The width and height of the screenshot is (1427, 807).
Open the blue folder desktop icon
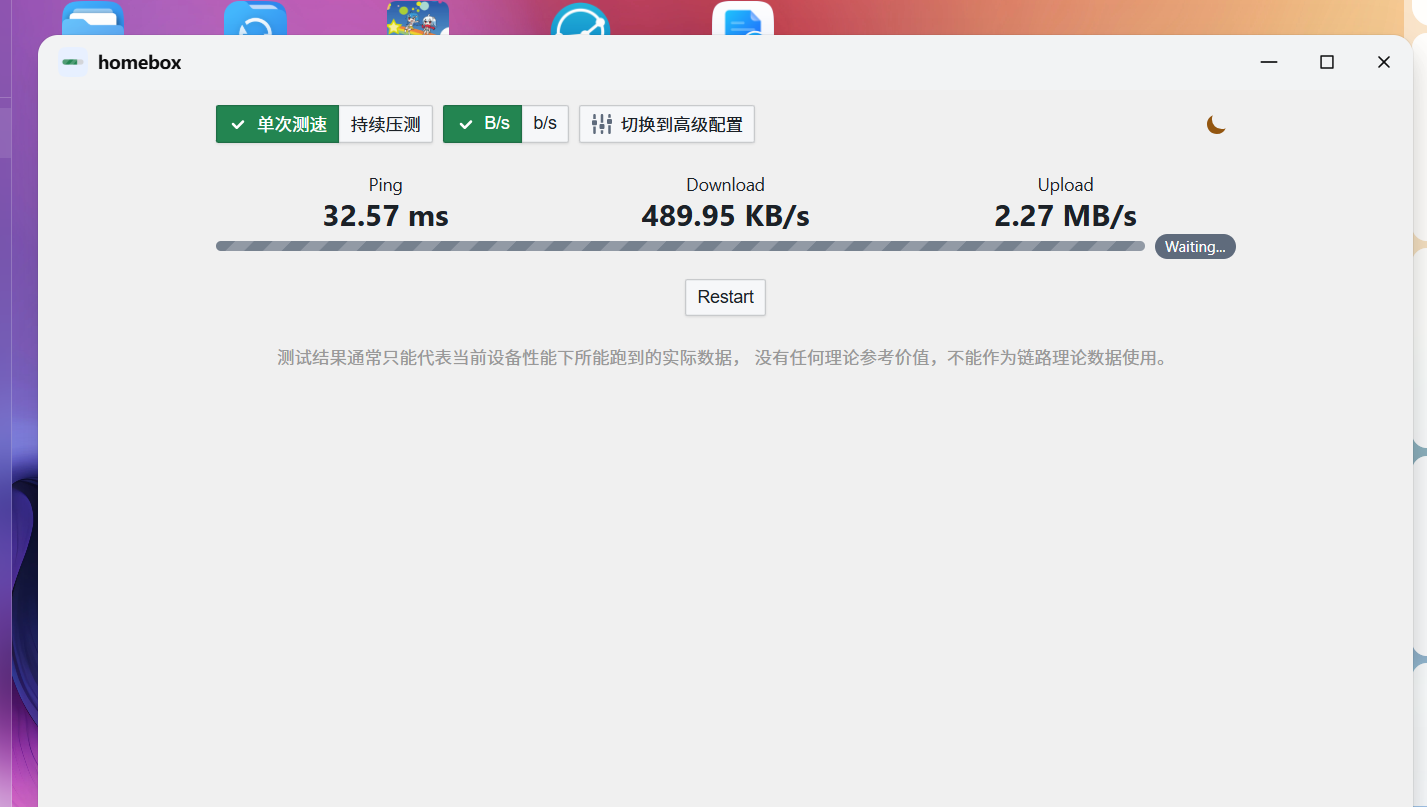(x=93, y=19)
